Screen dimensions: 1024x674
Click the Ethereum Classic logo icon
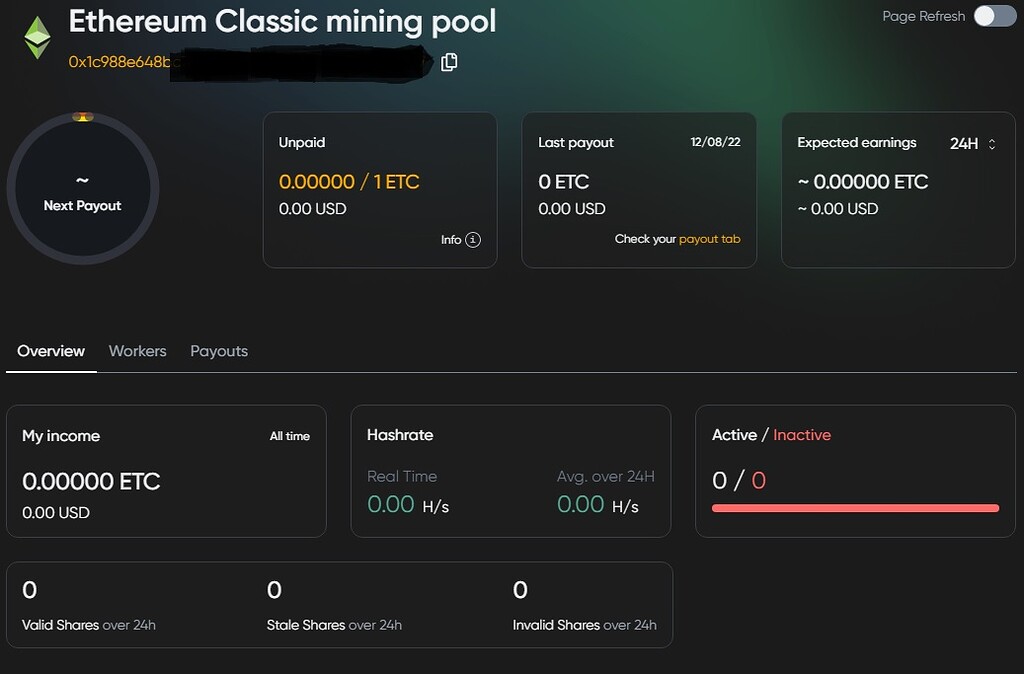point(36,39)
